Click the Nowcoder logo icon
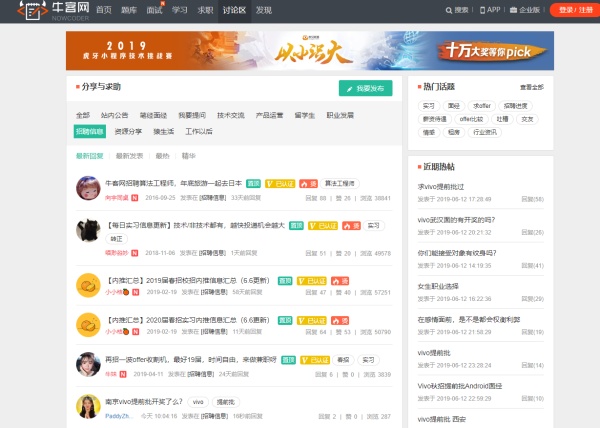Viewport: 600px width, 428px height. (33, 10)
